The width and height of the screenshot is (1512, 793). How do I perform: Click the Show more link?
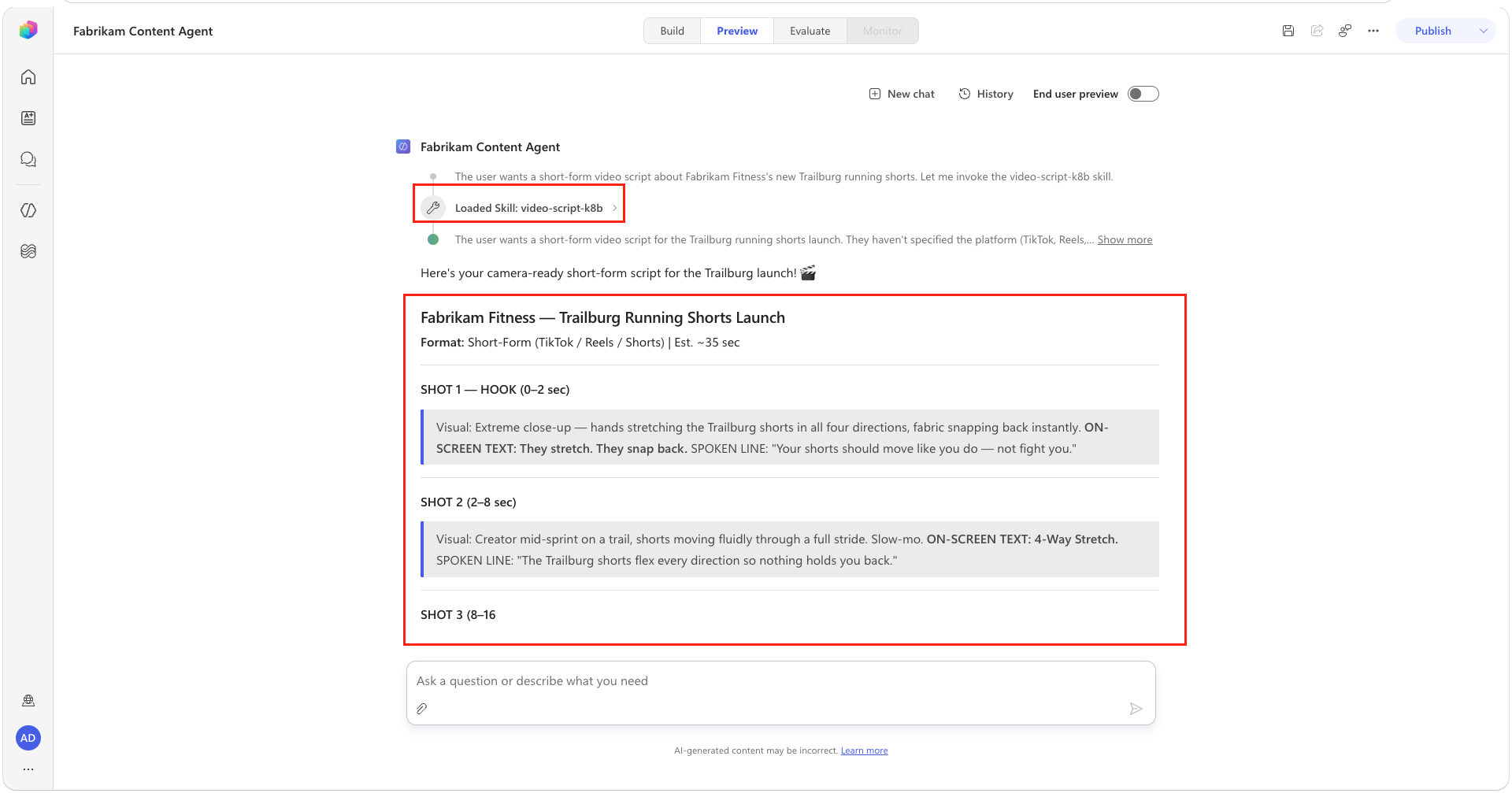(1125, 239)
